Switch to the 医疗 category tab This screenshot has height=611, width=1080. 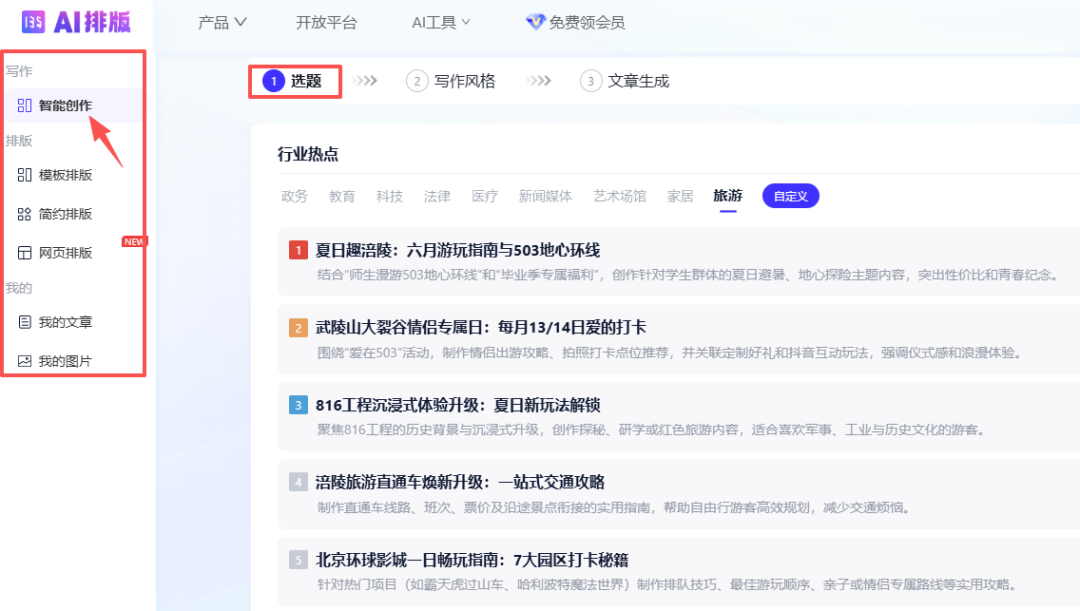pyautogui.click(x=484, y=196)
